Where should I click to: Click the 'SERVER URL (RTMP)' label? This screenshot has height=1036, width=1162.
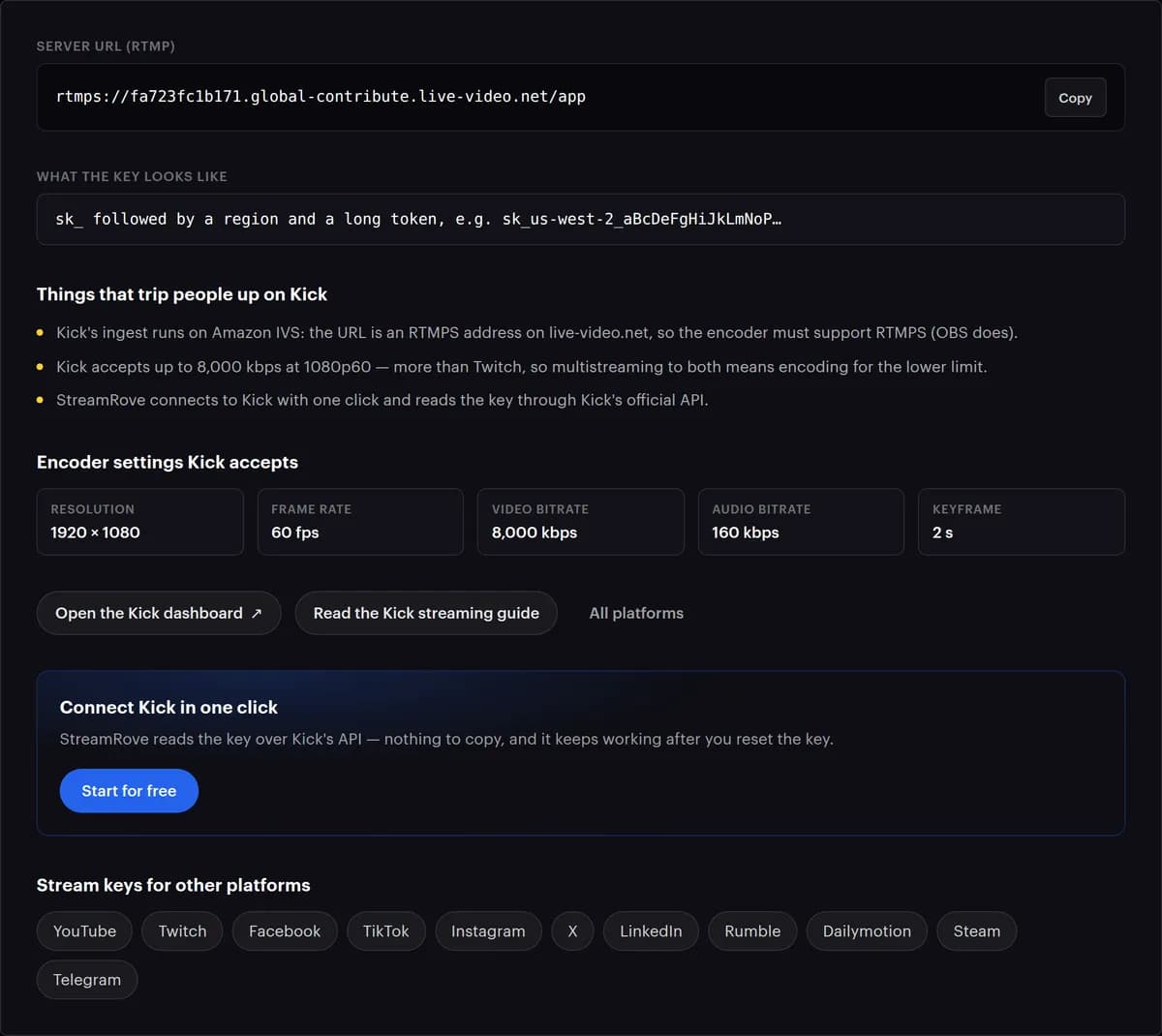(x=106, y=46)
